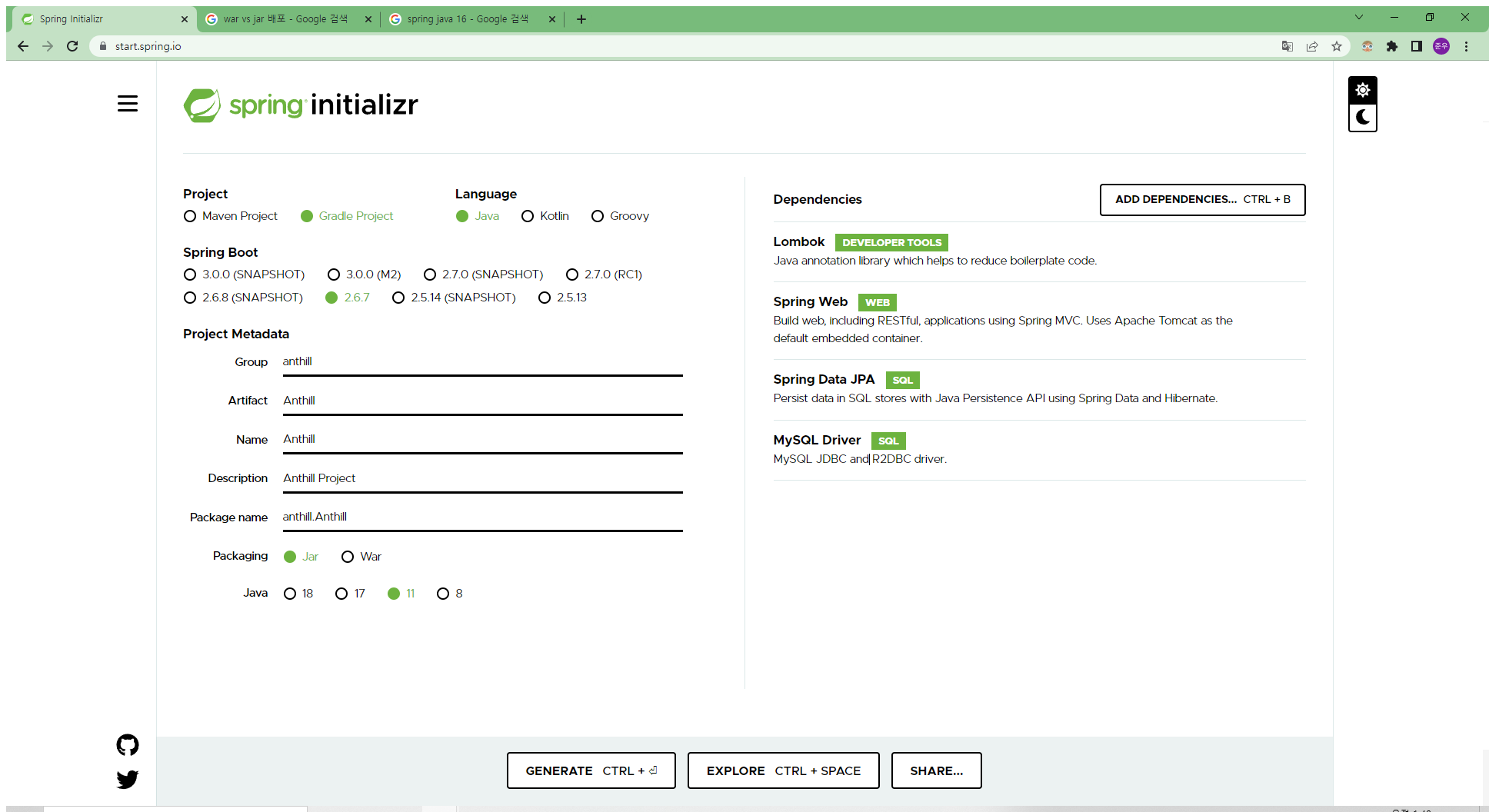Select Spring Boot 3.0.0 (SNAPSHOT)
Viewport: 1489px width, 812px height.
click(x=245, y=275)
